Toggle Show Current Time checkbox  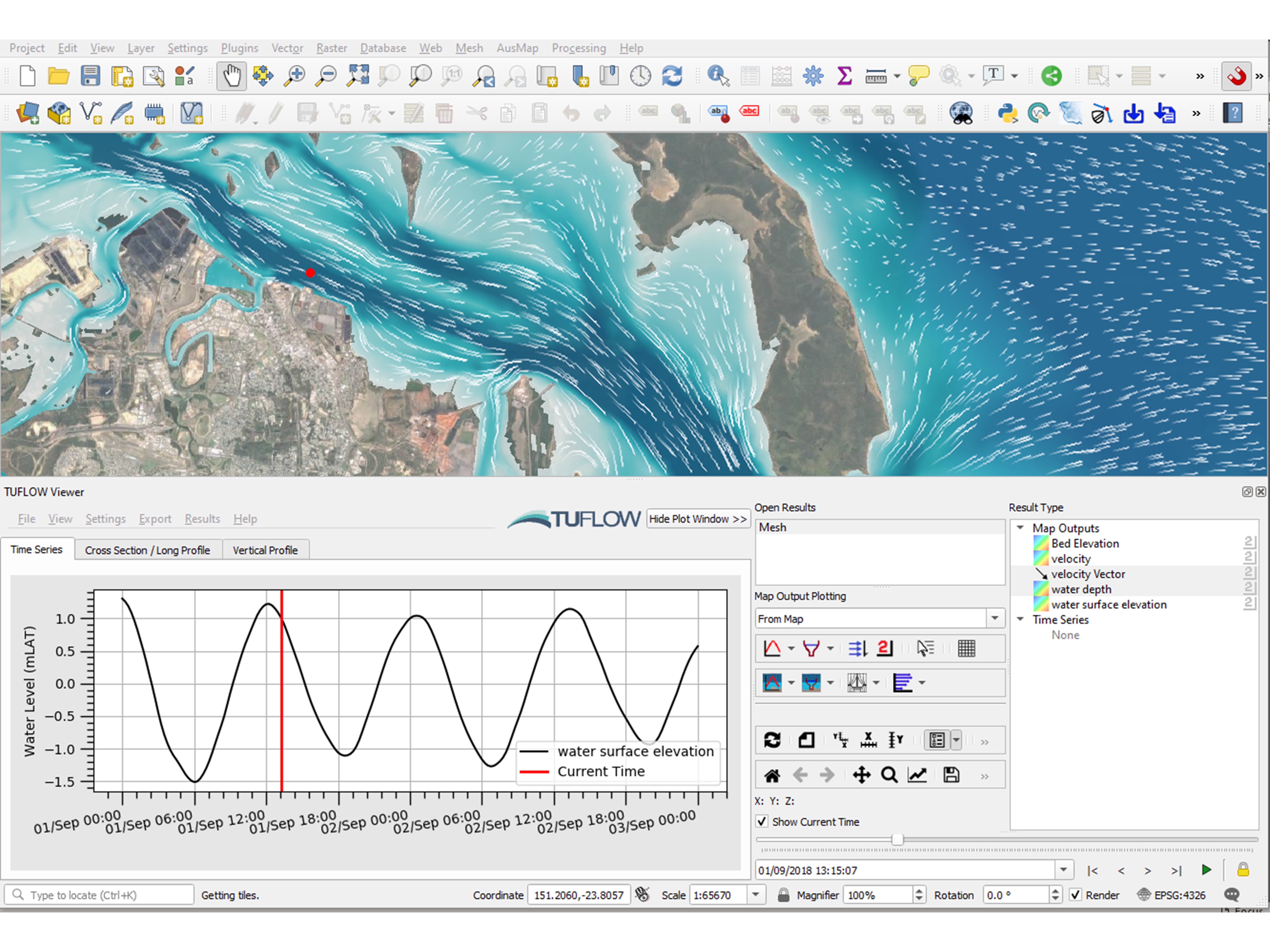[x=762, y=822]
